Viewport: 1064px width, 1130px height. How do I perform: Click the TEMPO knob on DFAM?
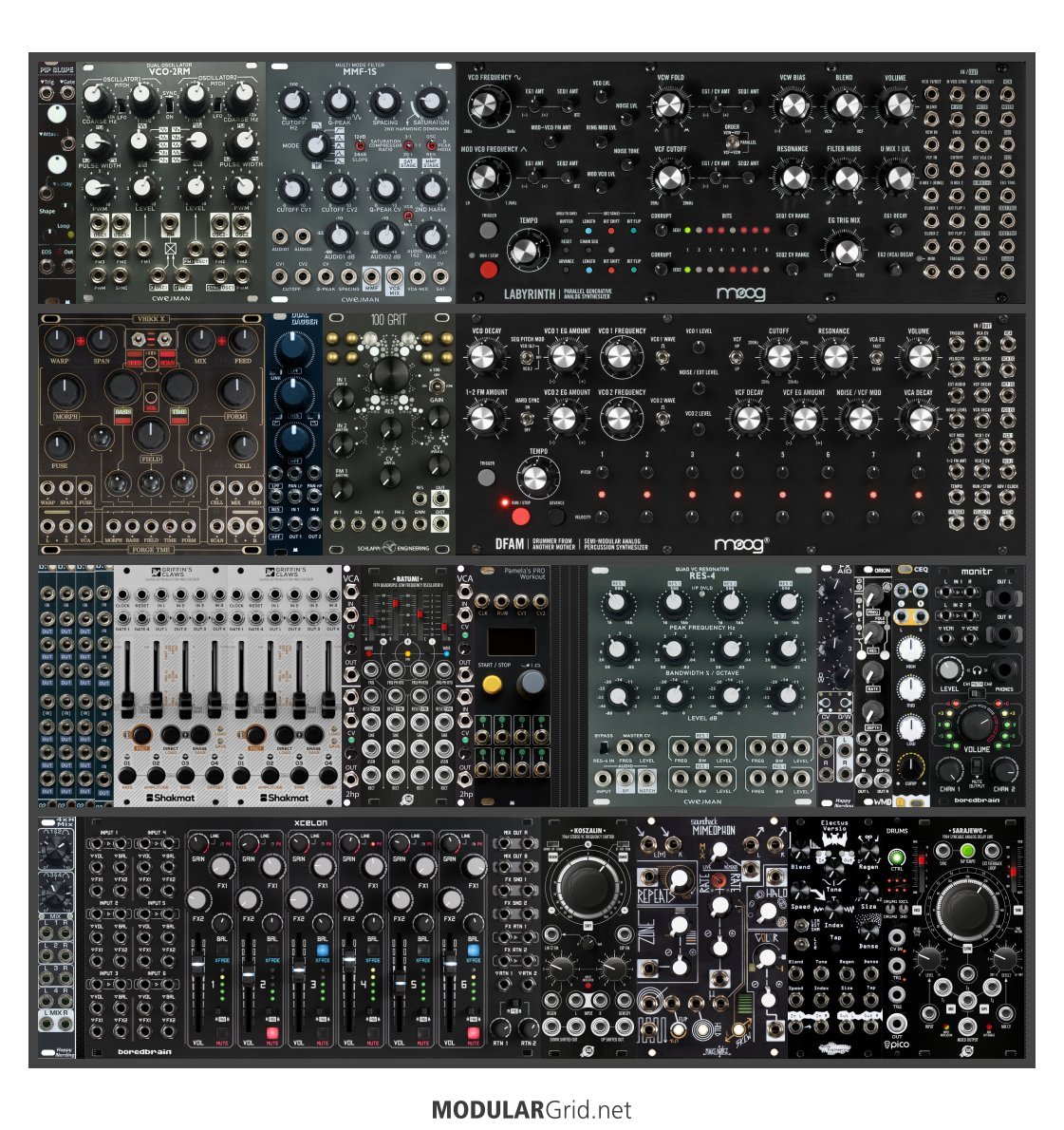click(535, 478)
